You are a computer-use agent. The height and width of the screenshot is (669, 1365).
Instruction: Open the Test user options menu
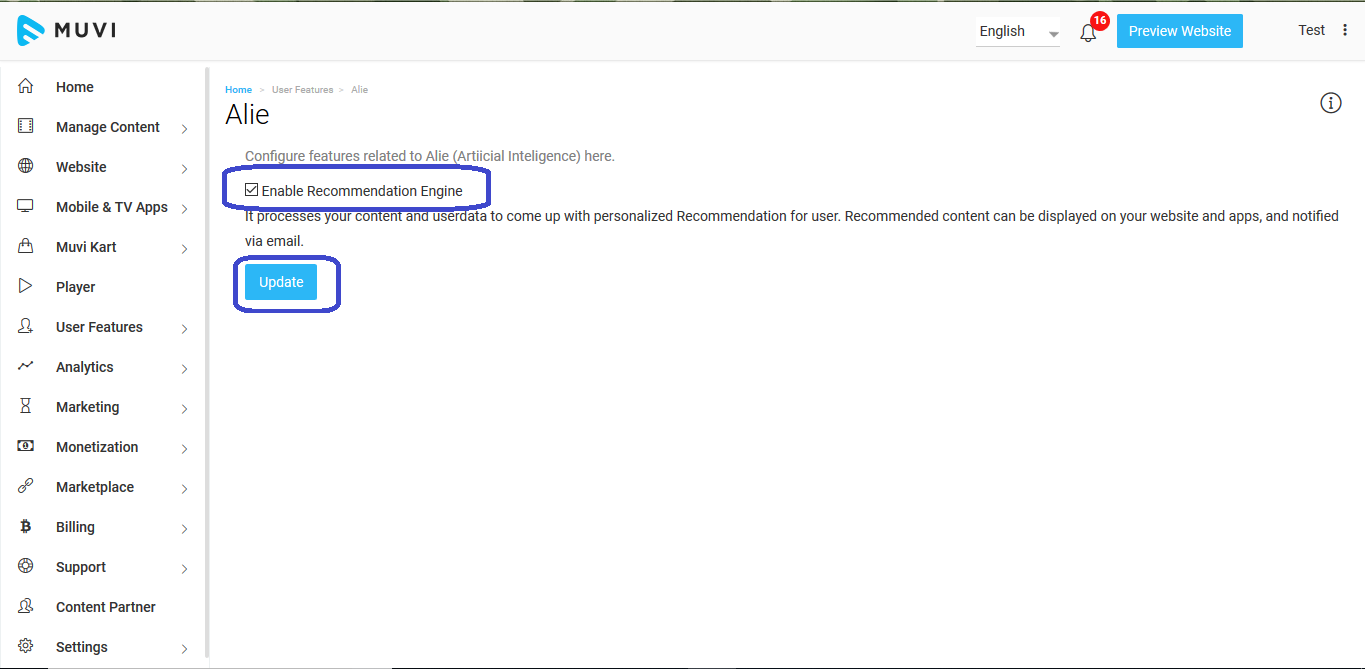click(x=1345, y=30)
